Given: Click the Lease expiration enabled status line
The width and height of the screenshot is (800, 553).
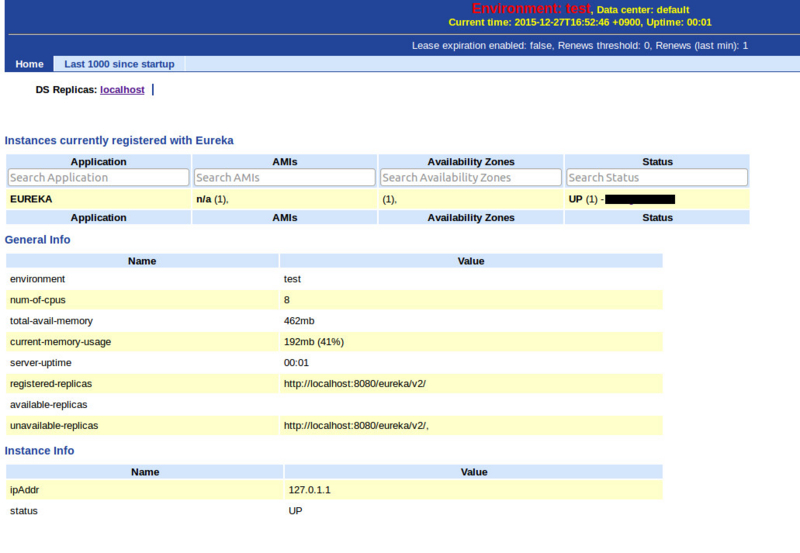Looking at the screenshot, I should (x=580, y=46).
